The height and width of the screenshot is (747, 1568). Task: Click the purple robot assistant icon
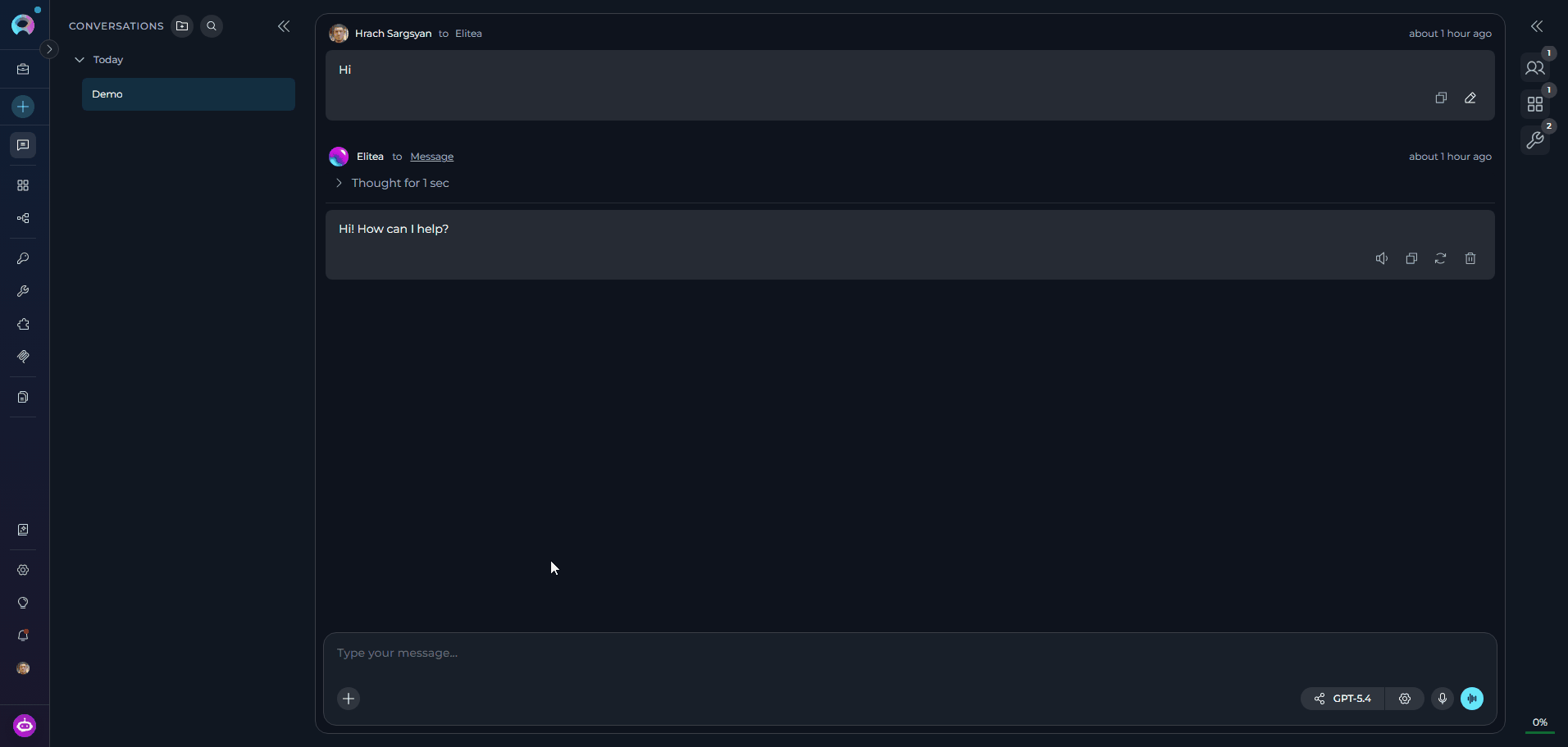coord(25,726)
